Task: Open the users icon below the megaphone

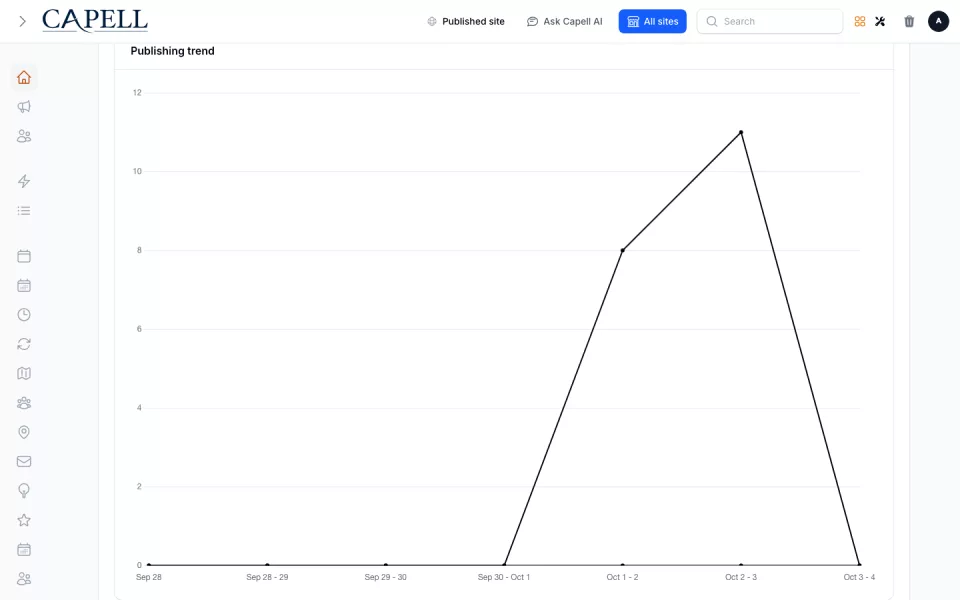Action: click(24, 136)
